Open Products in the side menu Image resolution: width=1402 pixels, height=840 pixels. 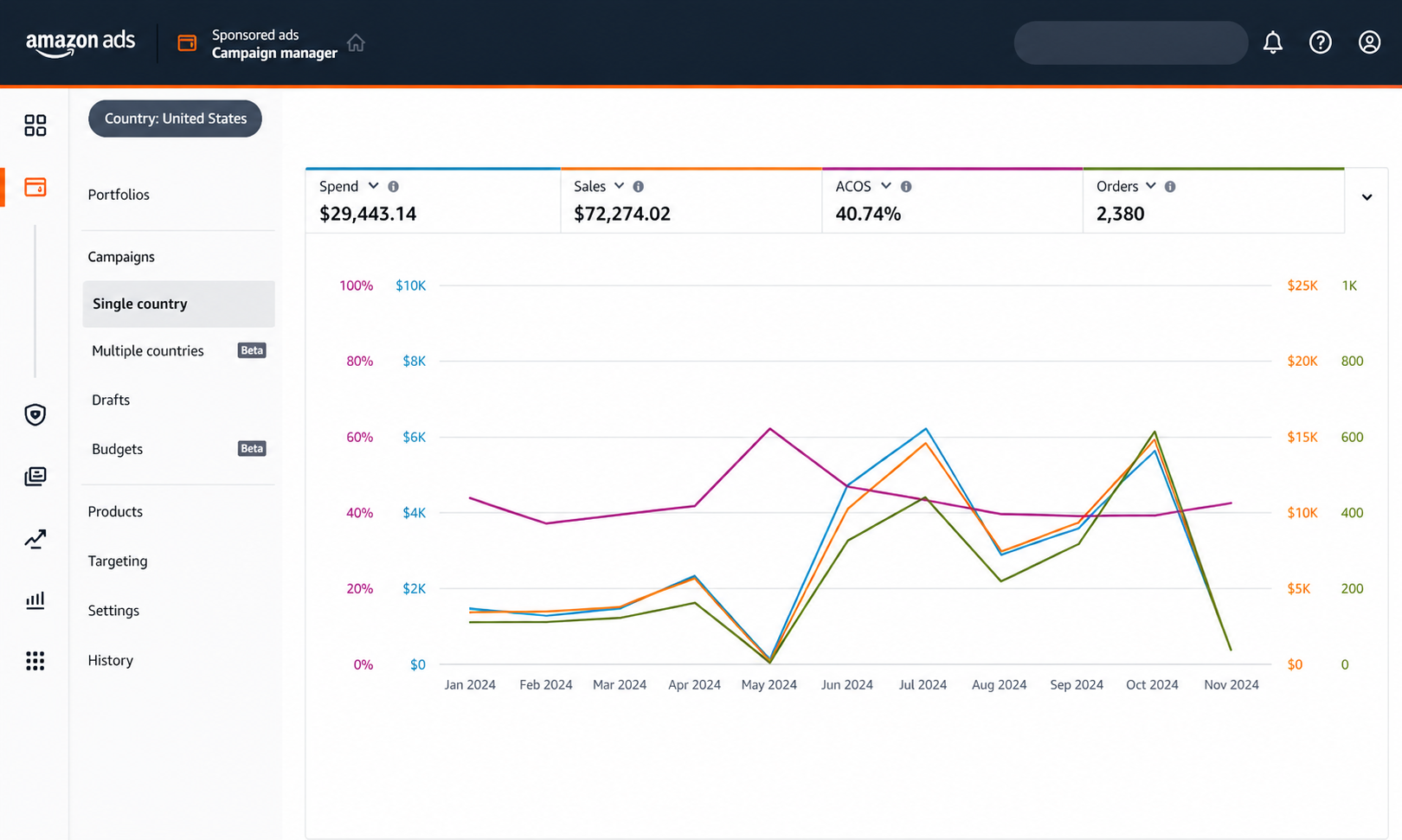point(115,511)
